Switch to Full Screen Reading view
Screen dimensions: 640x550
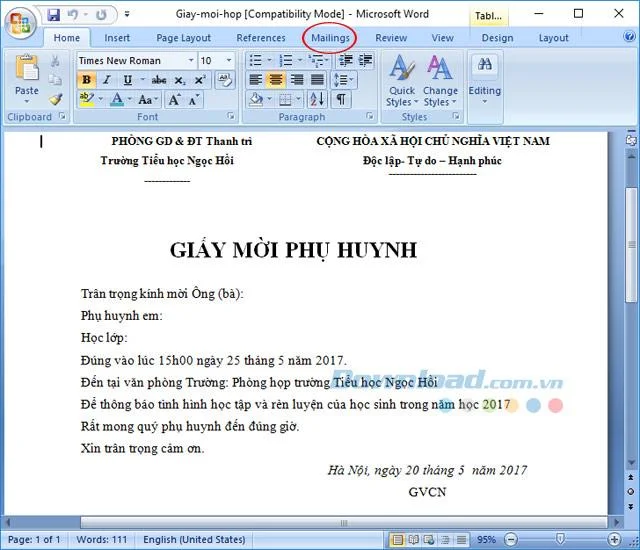tap(413, 540)
